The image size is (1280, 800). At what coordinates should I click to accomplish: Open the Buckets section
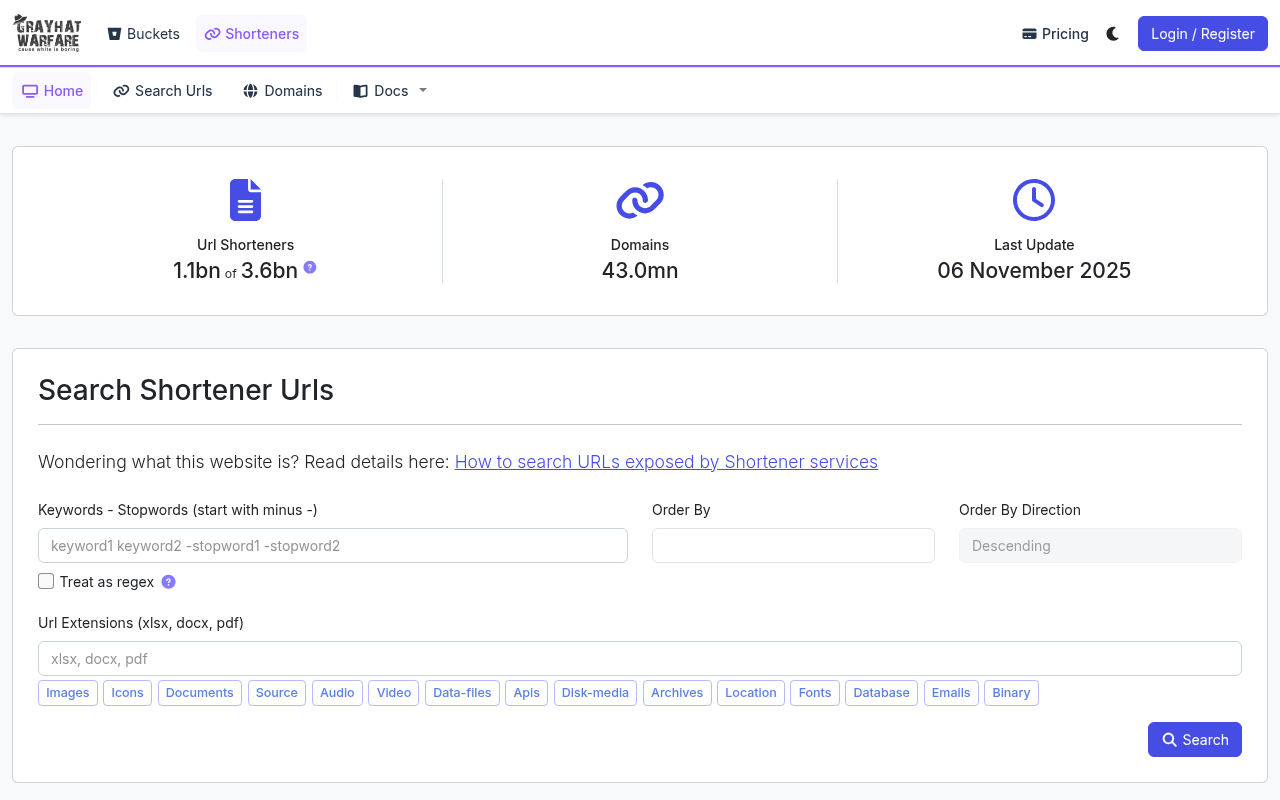tap(143, 34)
